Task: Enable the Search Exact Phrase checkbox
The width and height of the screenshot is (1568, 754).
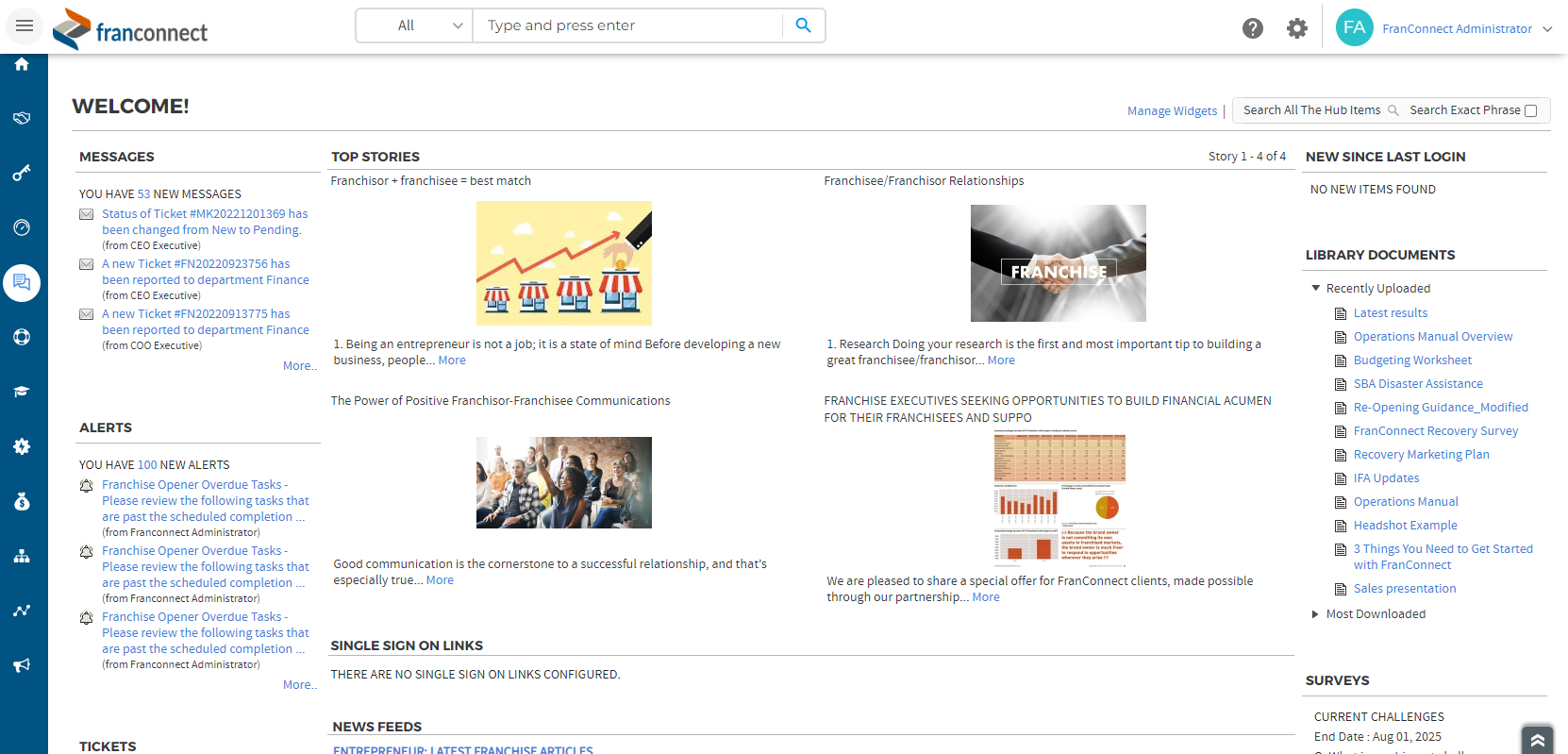Action: [x=1530, y=110]
